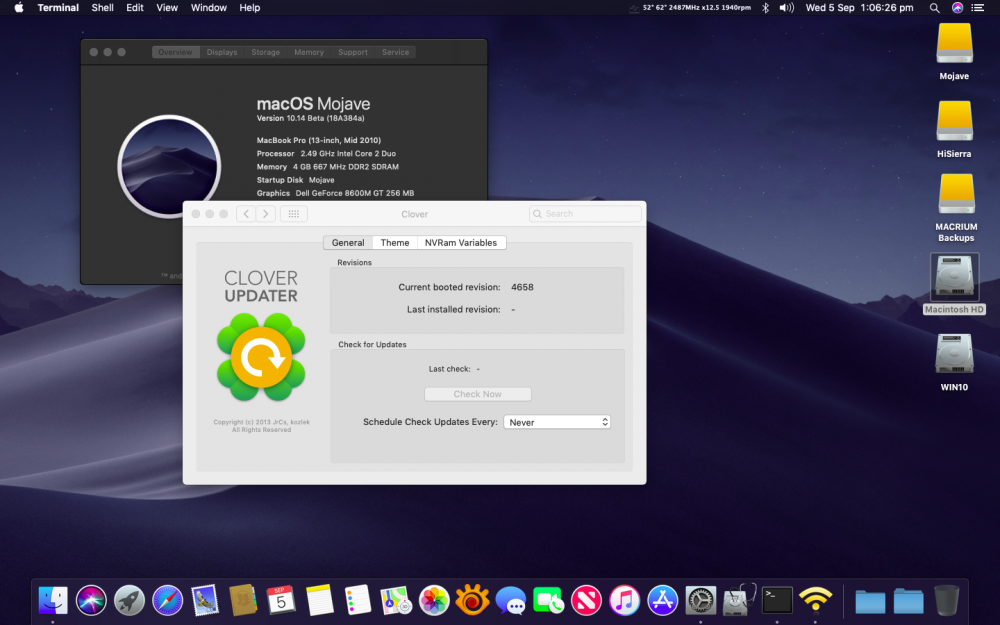Open the Help menu
1000x625 pixels.
[x=249, y=8]
